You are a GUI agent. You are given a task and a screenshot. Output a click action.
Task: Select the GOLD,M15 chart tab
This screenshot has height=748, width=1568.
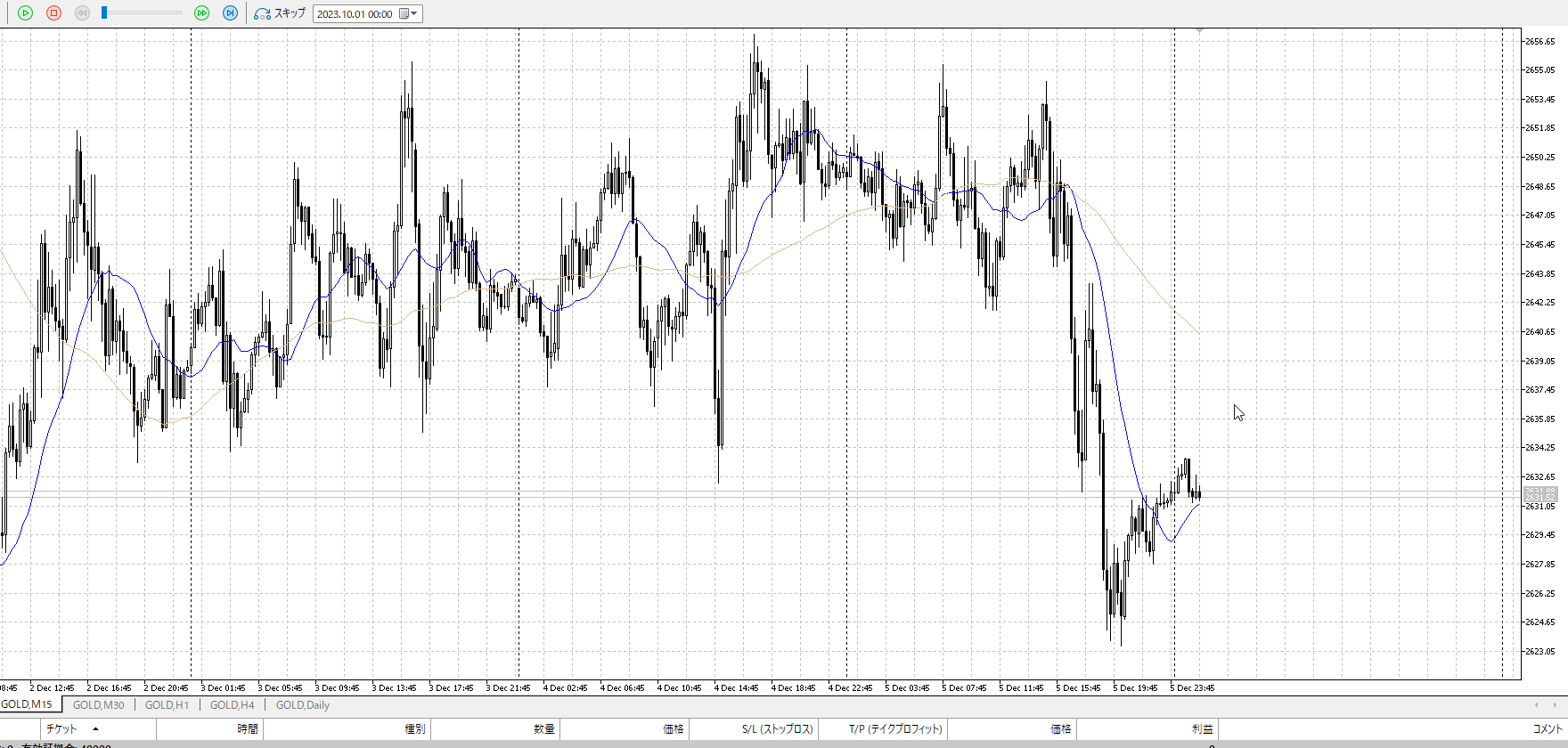click(x=28, y=704)
